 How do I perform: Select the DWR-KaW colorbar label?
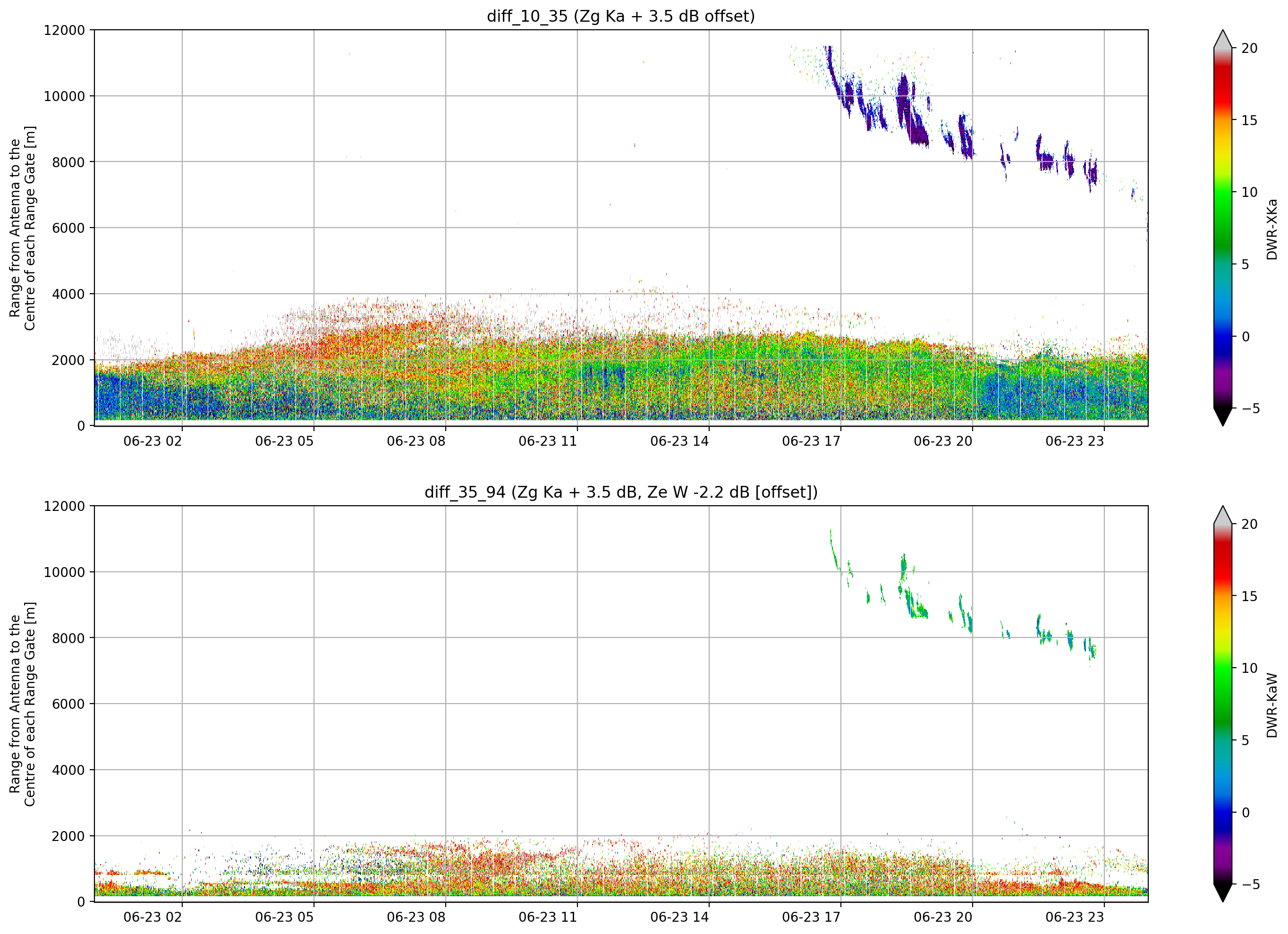click(x=1271, y=705)
